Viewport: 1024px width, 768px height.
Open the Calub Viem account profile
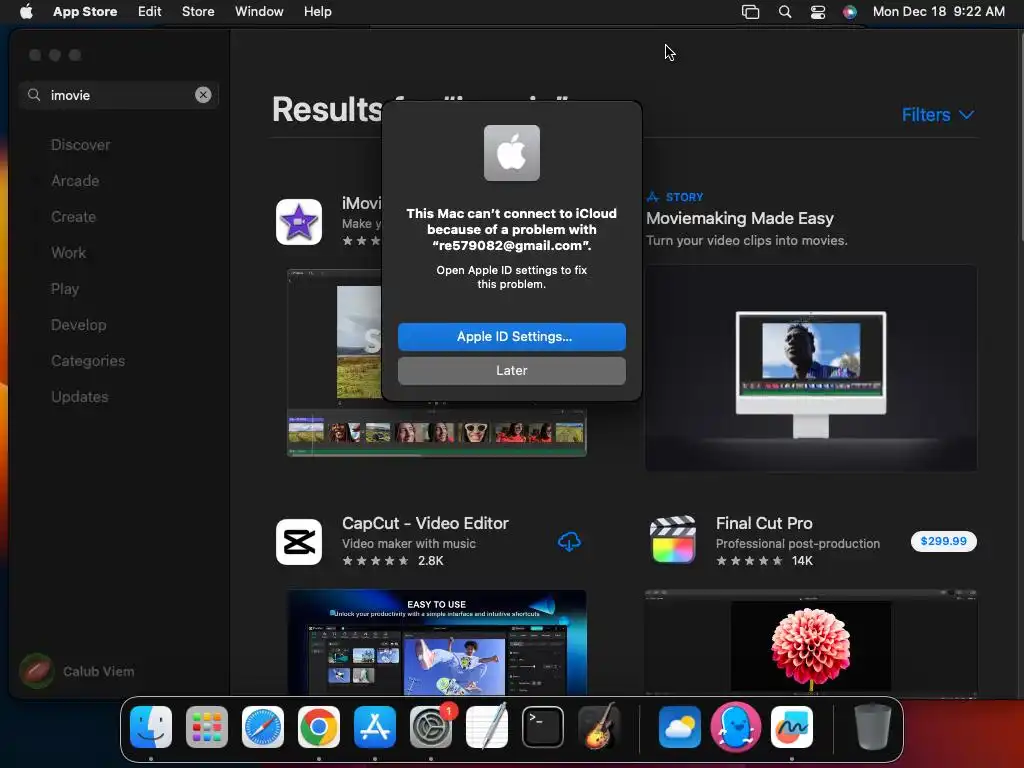pos(77,671)
